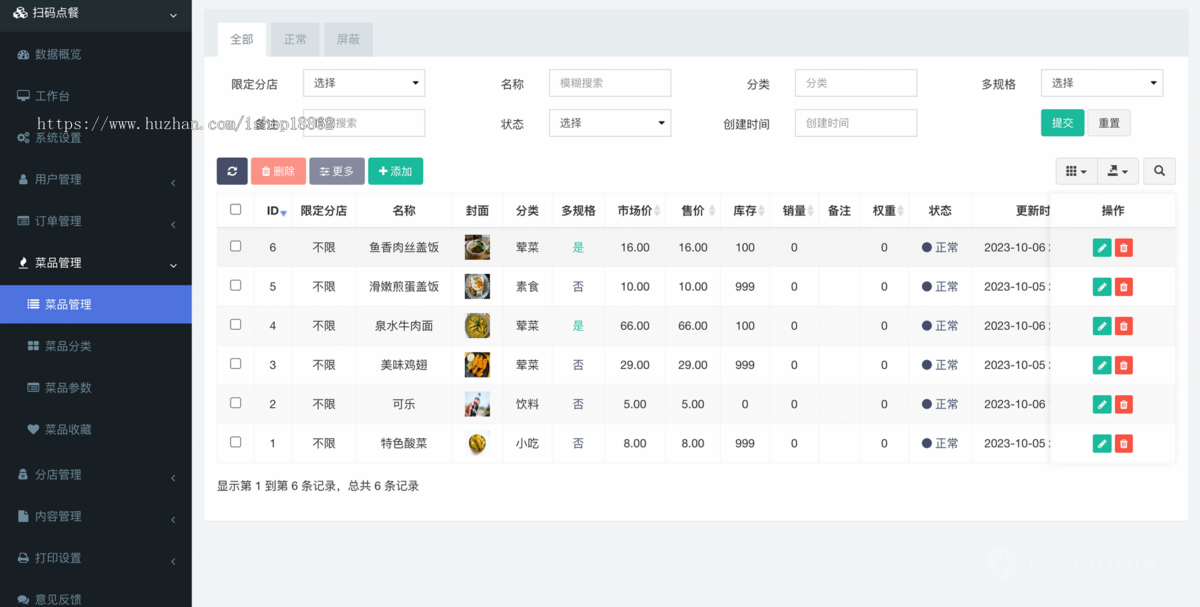Check the select-all checkbox in table header
The width and height of the screenshot is (1200, 607).
point(236,210)
